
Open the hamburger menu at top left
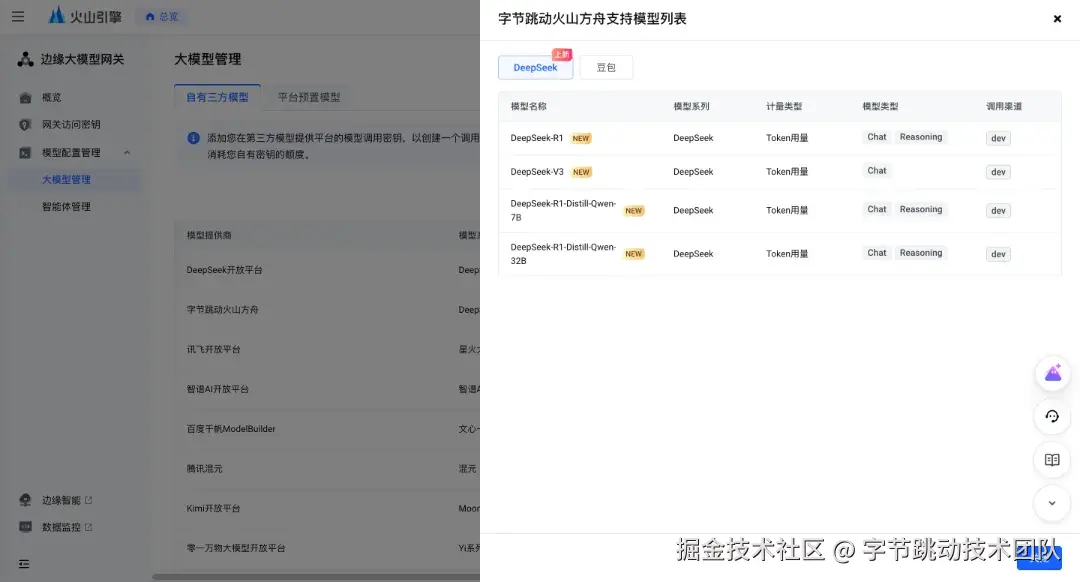(x=18, y=16)
